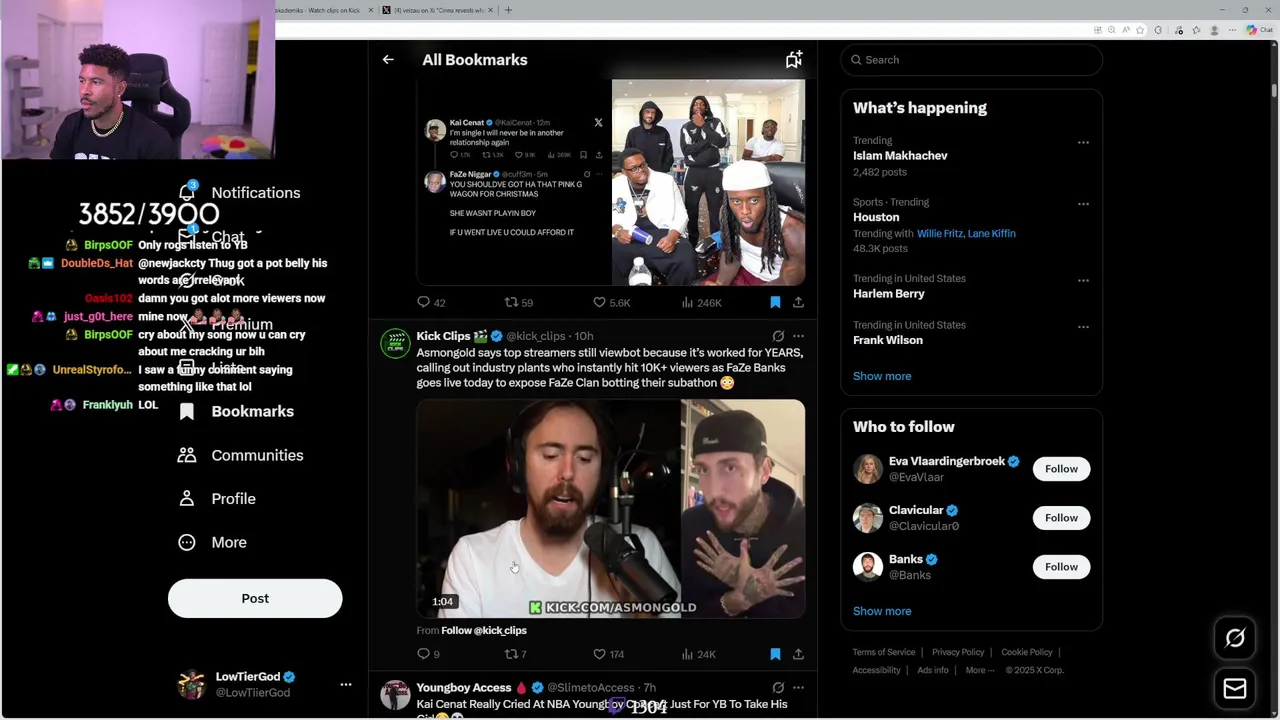Open Grok icon on Youngboy Access post
This screenshot has height=720, width=1280.
point(778,688)
